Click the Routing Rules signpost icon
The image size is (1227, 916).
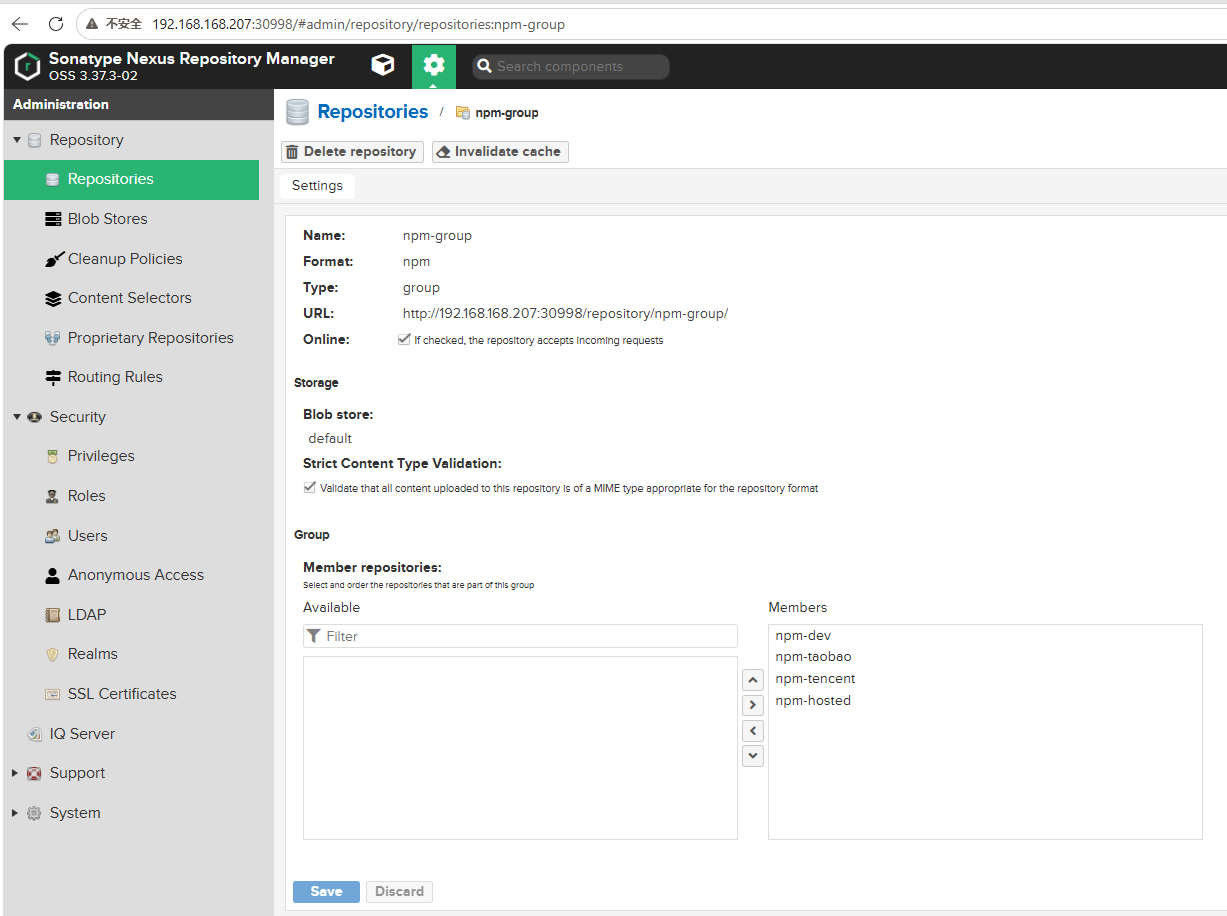pos(53,377)
